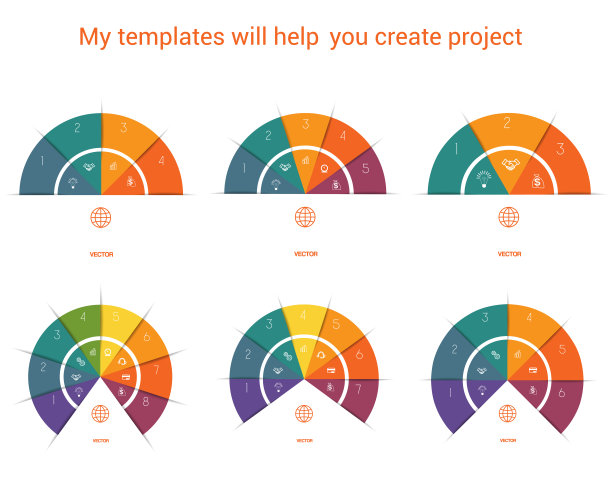Click the bar chart icon in the four-segment diagram
612x479 pixels.
(113, 167)
